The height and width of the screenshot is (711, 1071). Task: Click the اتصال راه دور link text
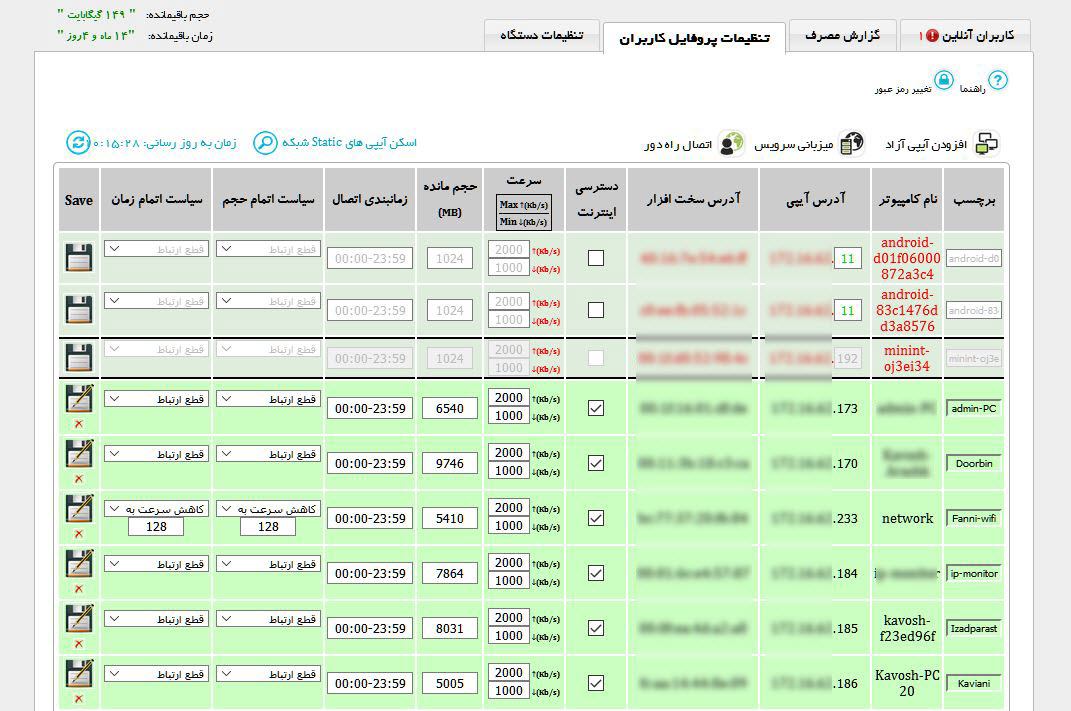pos(678,145)
